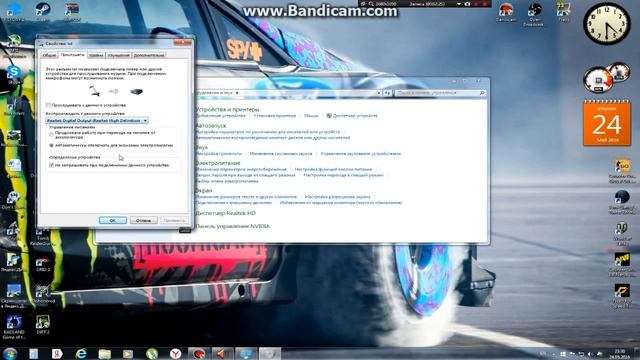Enable Прослушивать с данного устройства checkbox
The width and height of the screenshot is (640, 360).
point(48,105)
